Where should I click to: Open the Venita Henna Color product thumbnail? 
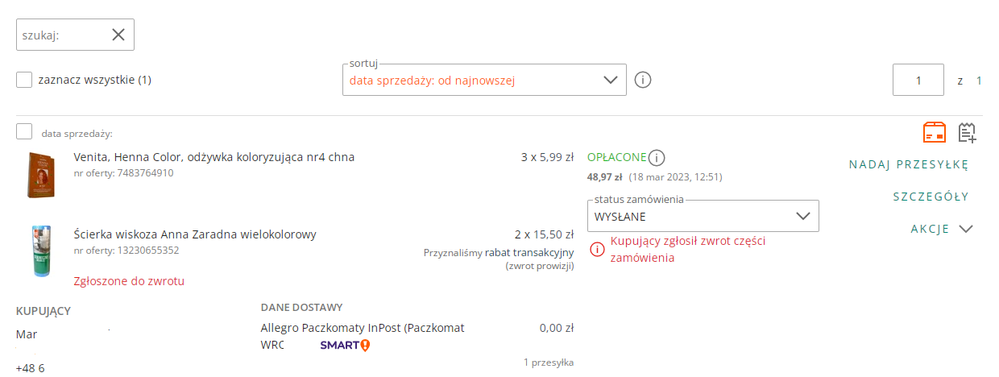click(41, 175)
